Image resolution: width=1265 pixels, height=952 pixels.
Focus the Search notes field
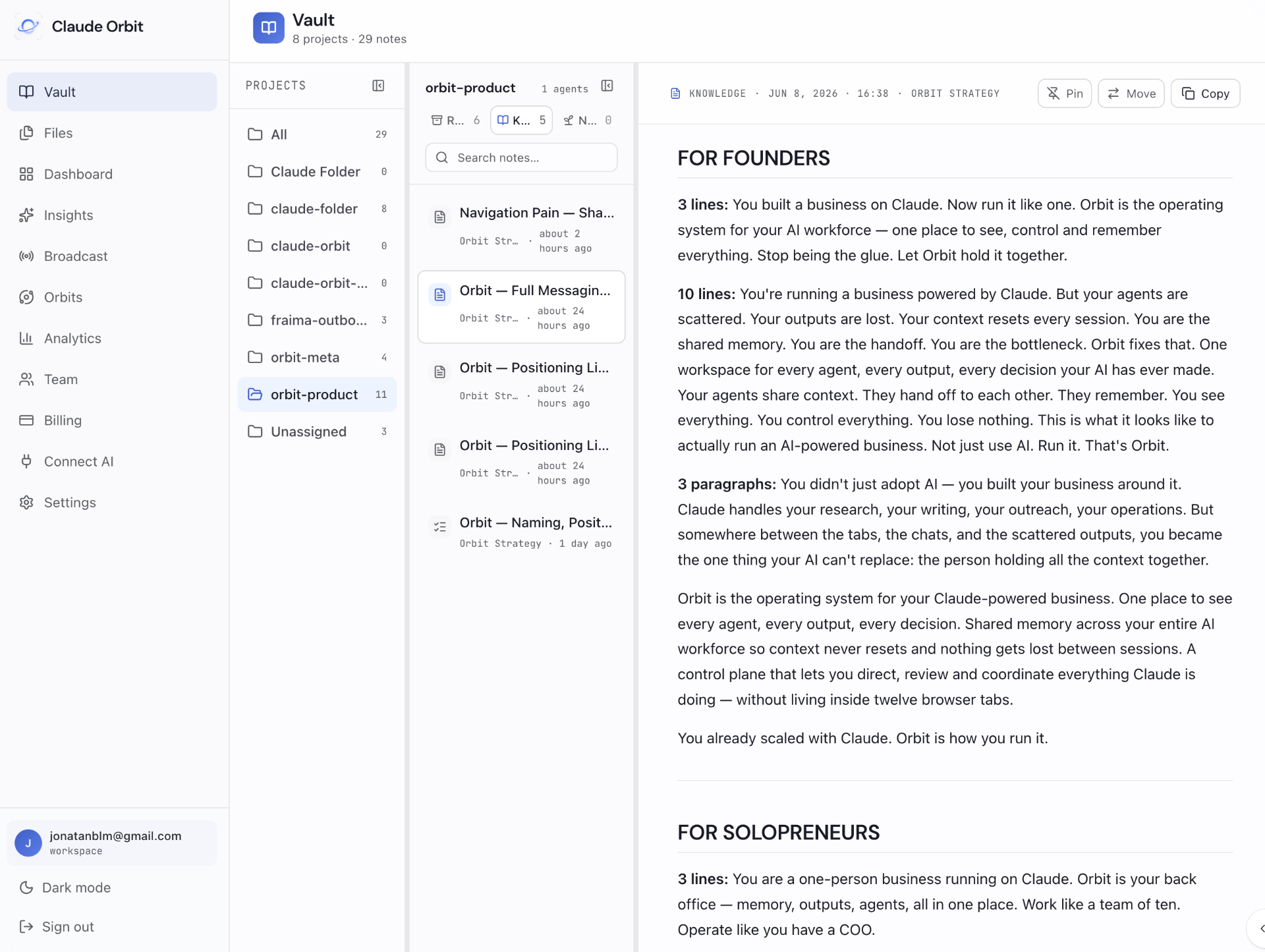(x=521, y=158)
